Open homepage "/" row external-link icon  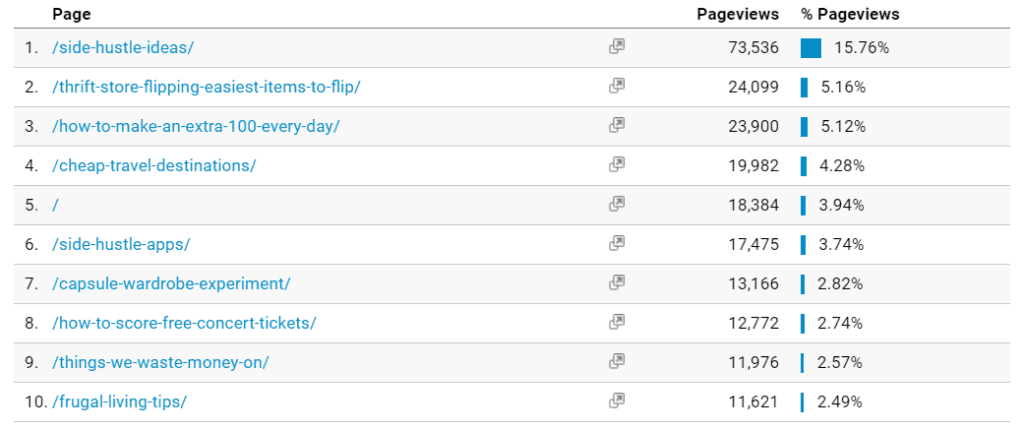(x=616, y=204)
